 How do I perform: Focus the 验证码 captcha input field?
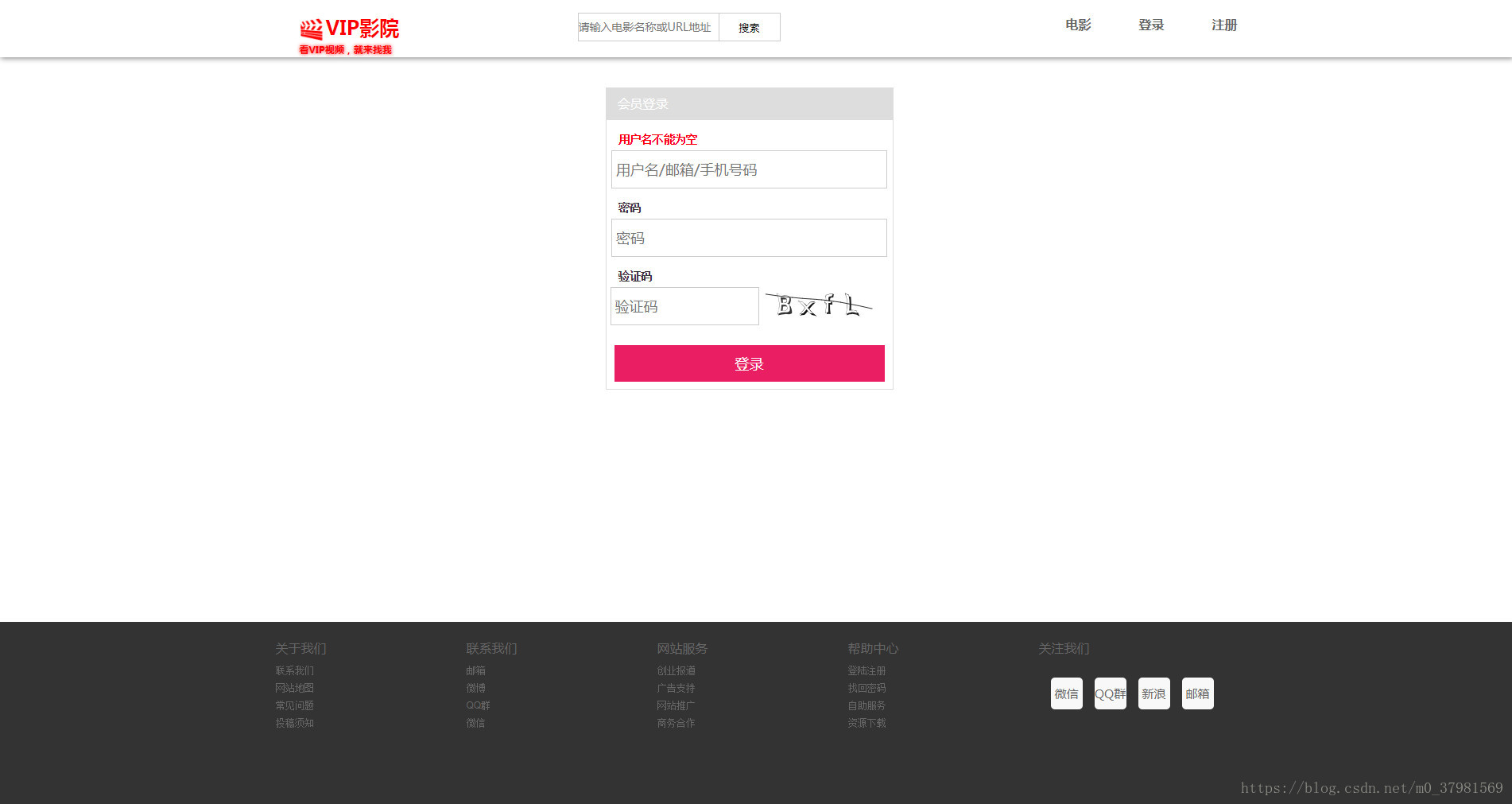click(x=684, y=306)
